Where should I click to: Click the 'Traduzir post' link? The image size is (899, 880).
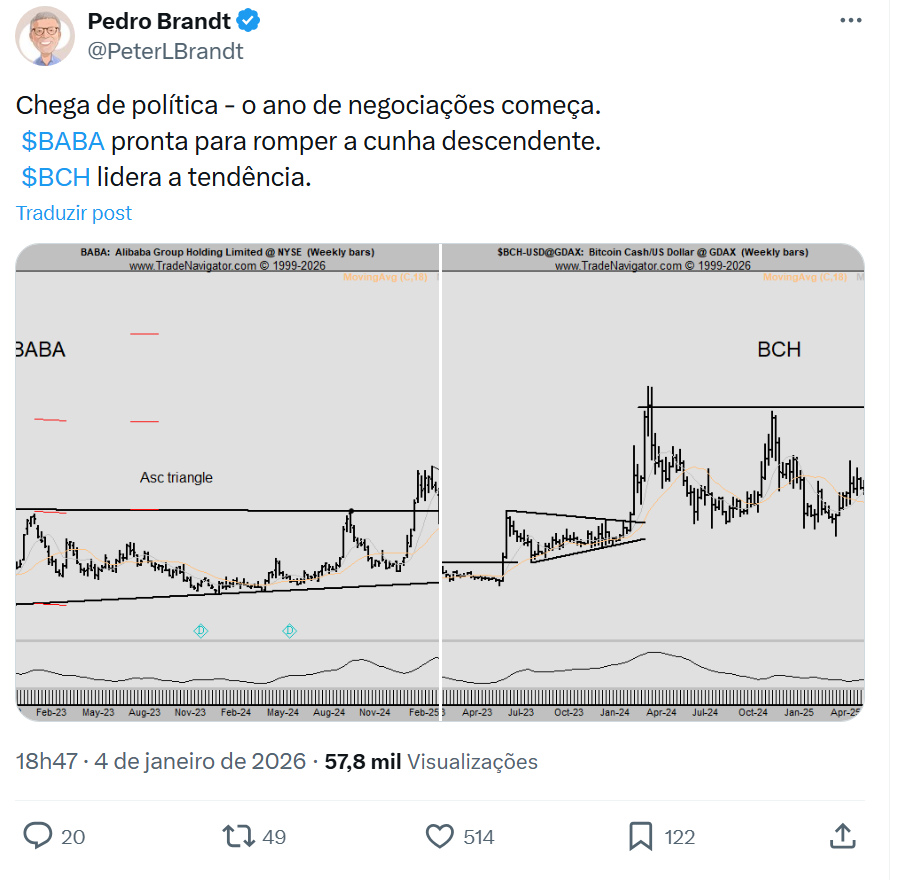click(x=74, y=213)
